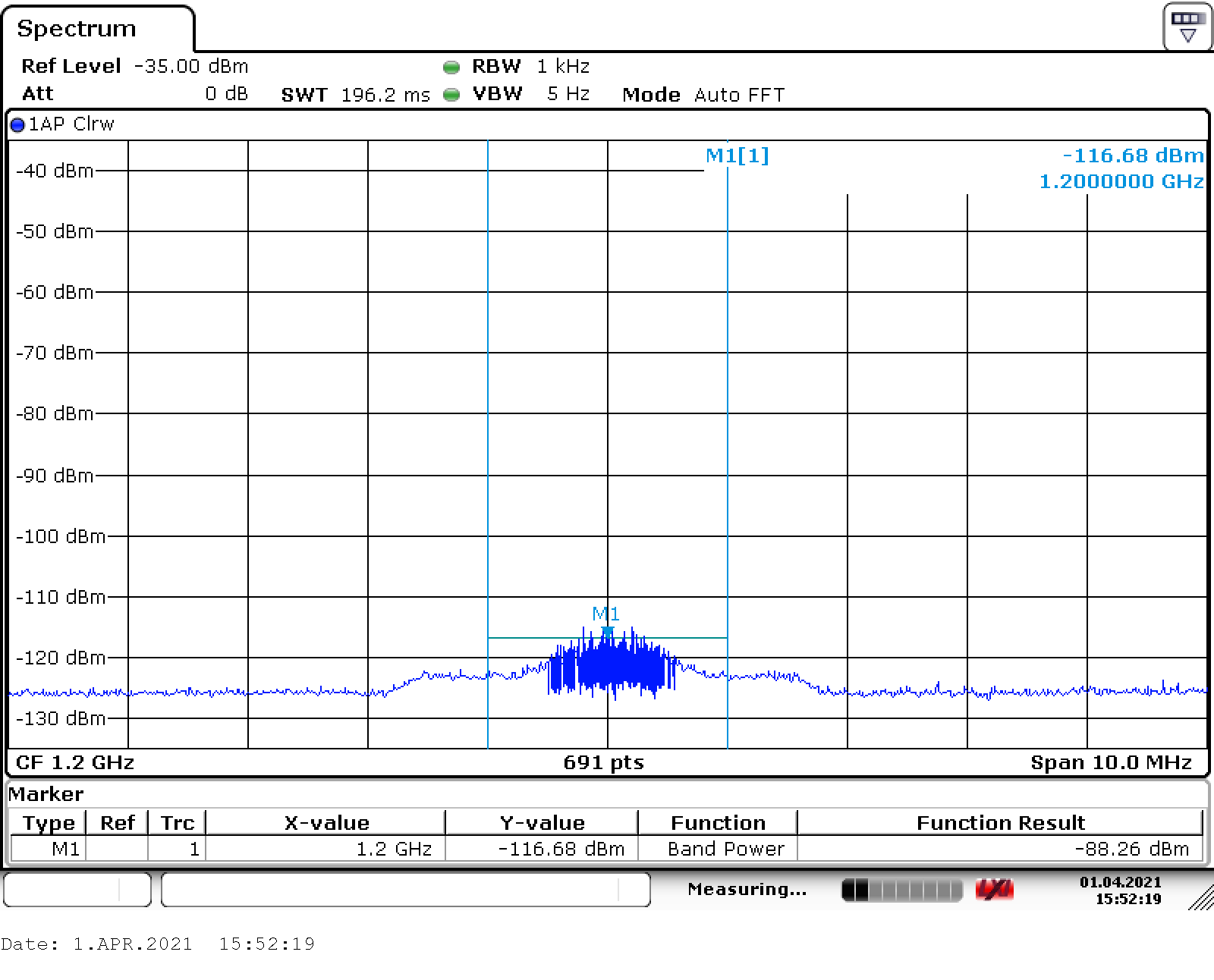The width and height of the screenshot is (1214, 980).
Task: Click the Ref Level -35.00 dBm field
Action: (x=134, y=67)
